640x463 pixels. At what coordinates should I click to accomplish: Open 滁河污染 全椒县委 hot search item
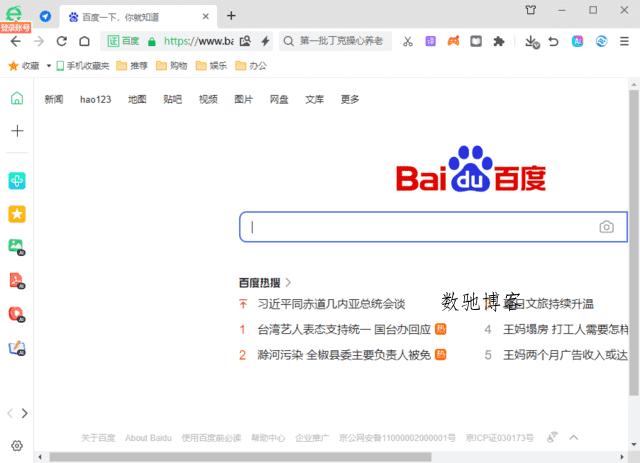[344, 355]
